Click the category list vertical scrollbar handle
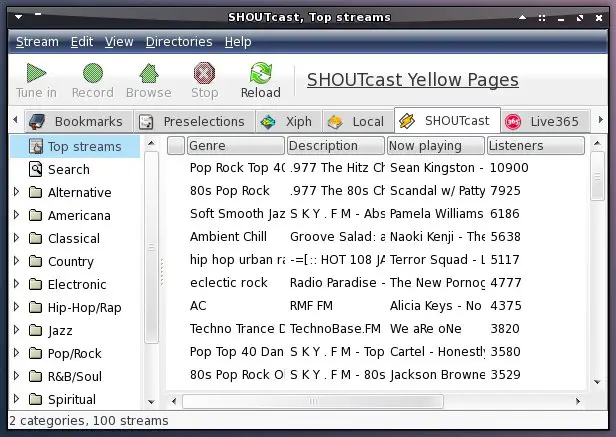 [x=151, y=247]
